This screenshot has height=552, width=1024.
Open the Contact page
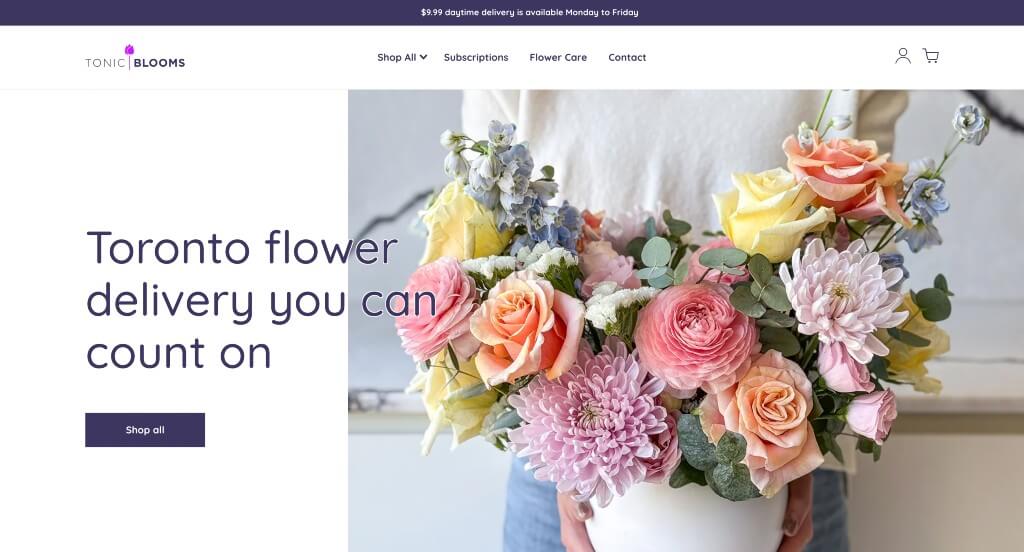click(627, 57)
